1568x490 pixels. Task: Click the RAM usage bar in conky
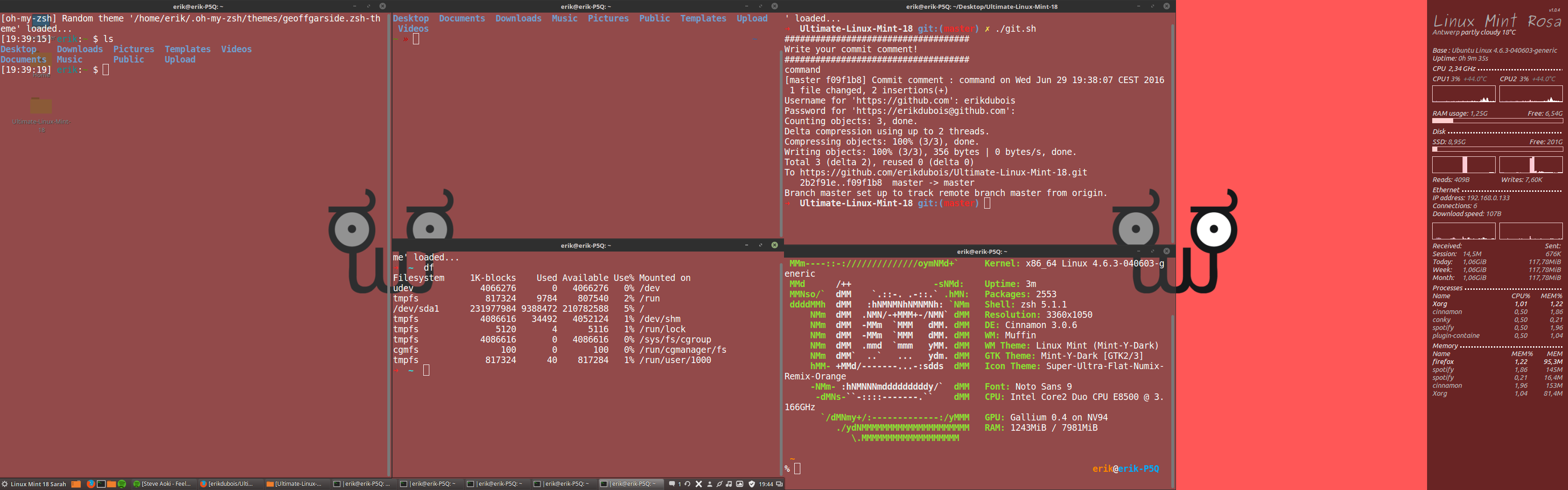(1497, 120)
